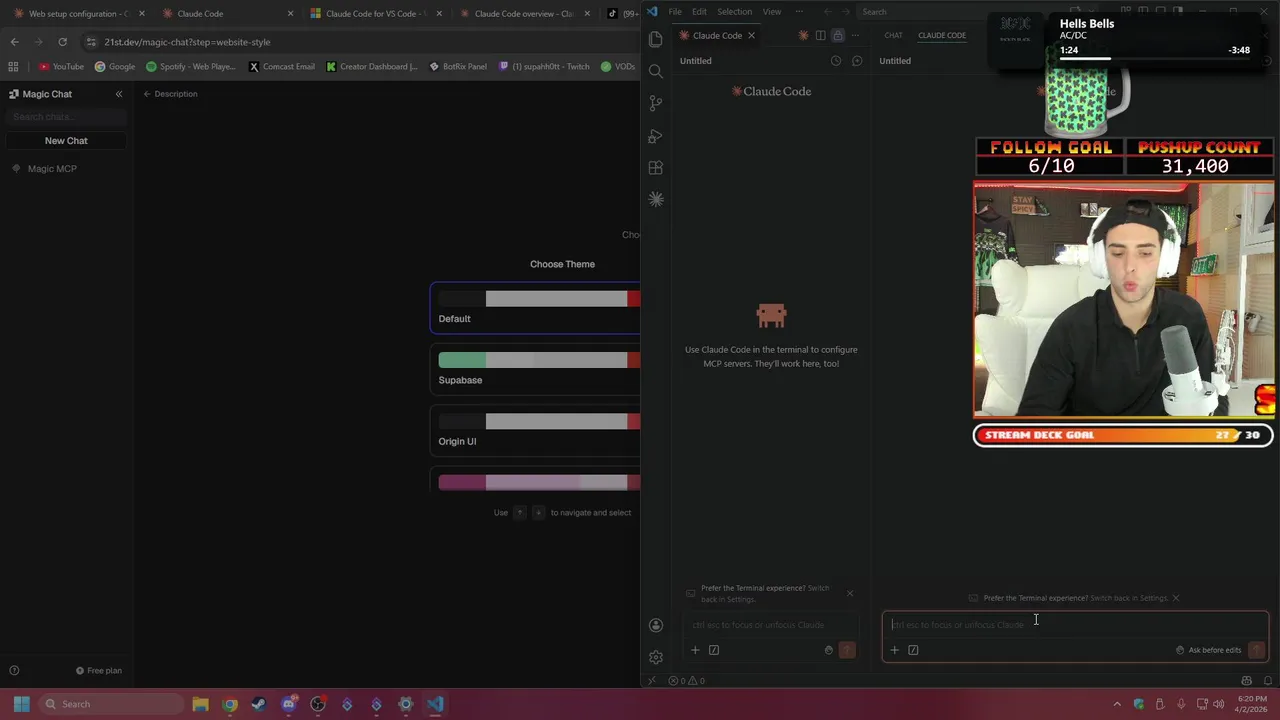This screenshot has width=1280, height=720.
Task: Open the YouTube bookmark
Action: click(x=61, y=67)
